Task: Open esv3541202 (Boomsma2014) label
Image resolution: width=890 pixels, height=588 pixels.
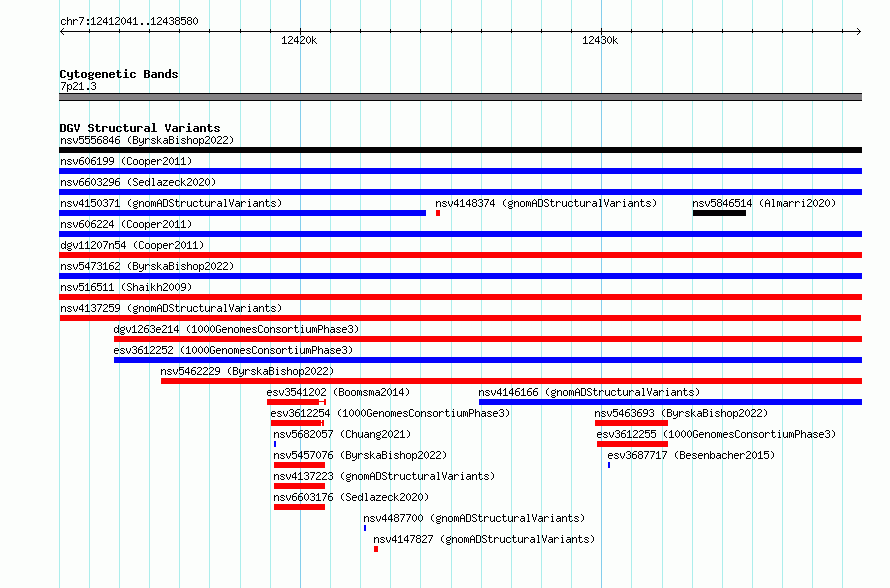Action: (x=338, y=392)
